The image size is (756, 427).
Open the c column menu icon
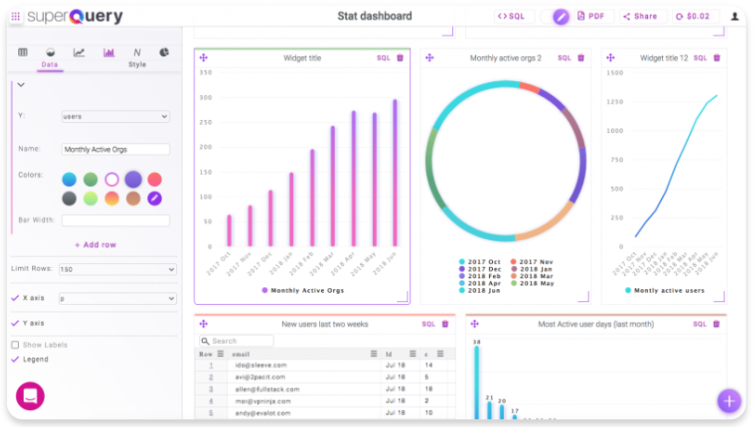pyautogui.click(x=440, y=354)
